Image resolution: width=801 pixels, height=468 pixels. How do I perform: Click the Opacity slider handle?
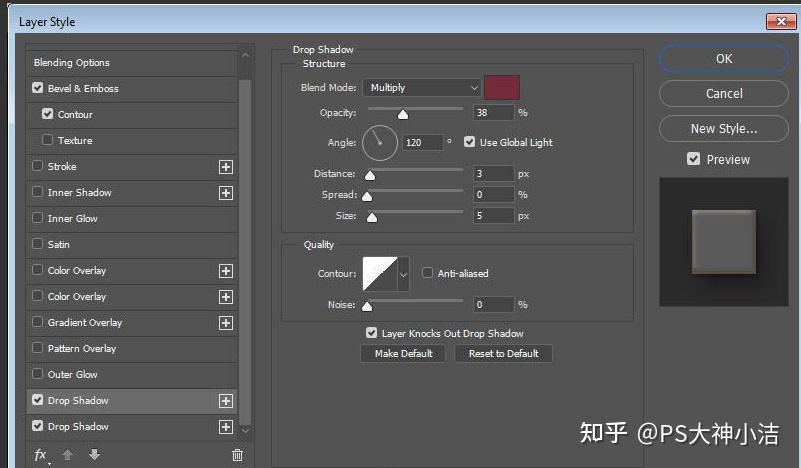coord(403,114)
